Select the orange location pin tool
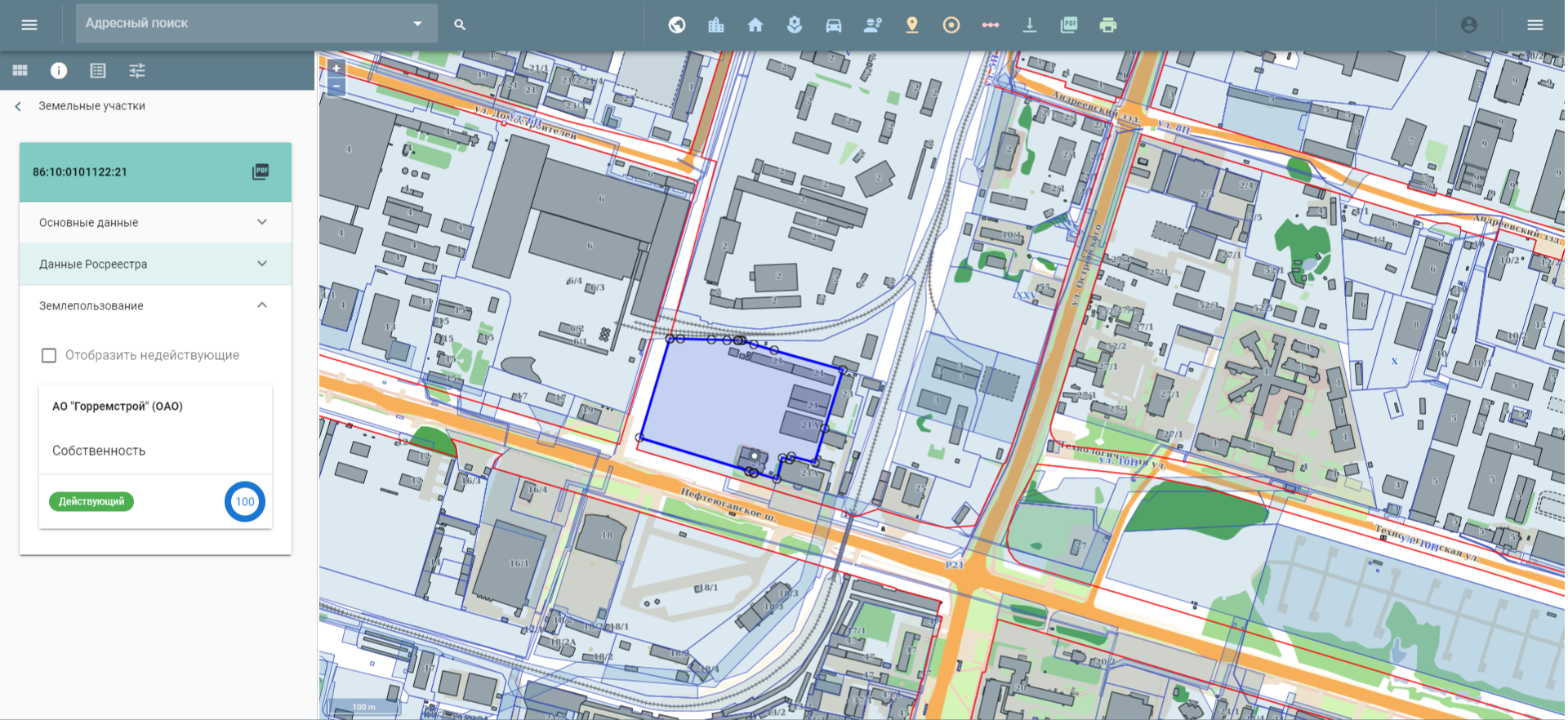 tap(911, 24)
